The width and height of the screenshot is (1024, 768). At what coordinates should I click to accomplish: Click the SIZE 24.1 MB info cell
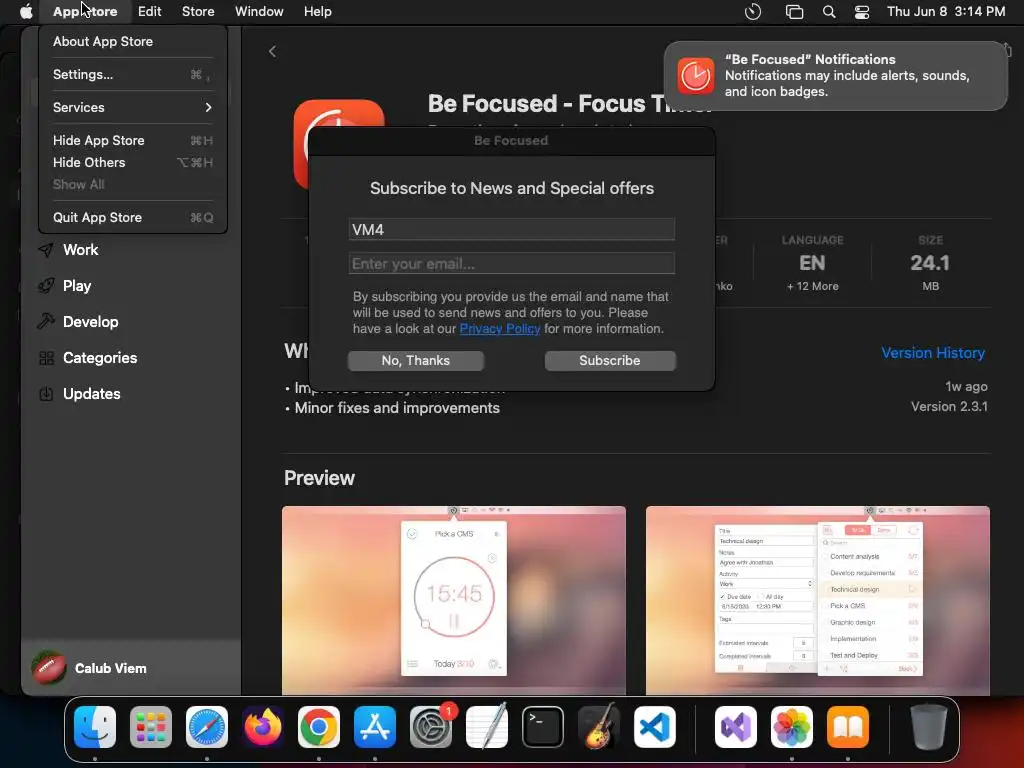pyautogui.click(x=931, y=263)
